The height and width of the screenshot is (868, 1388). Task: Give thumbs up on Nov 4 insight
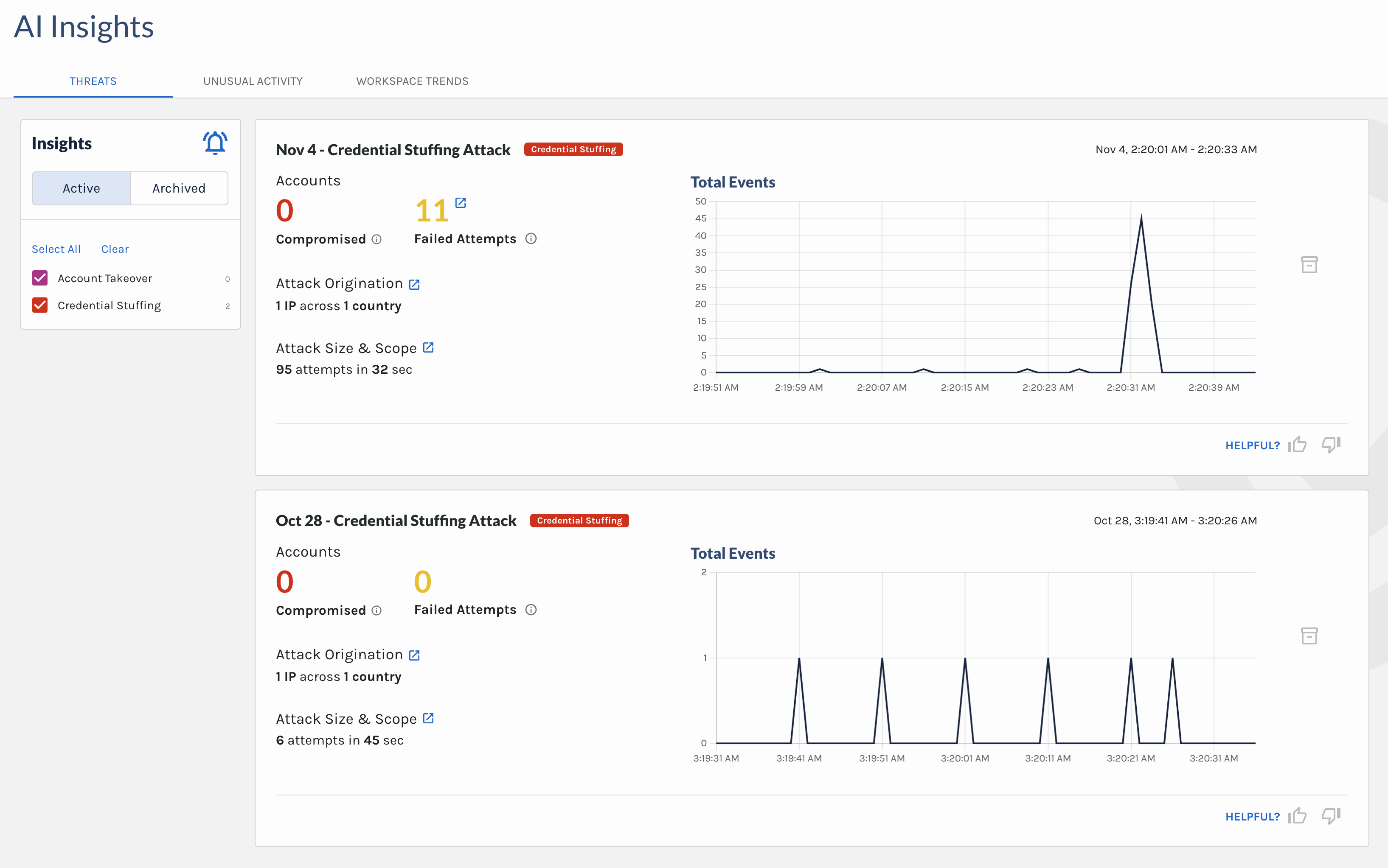tap(1297, 444)
